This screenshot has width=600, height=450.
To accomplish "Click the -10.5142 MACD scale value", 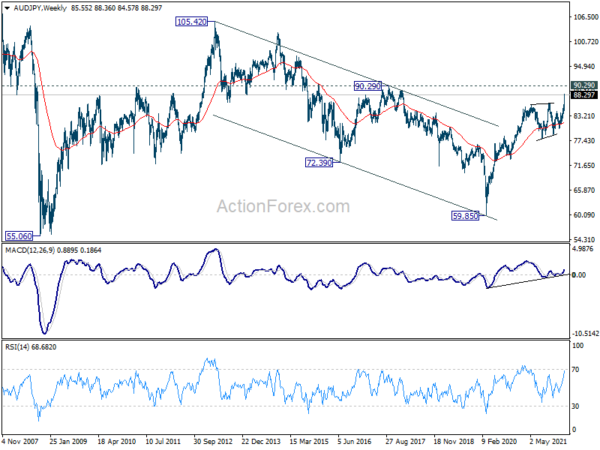I will 585,334.
